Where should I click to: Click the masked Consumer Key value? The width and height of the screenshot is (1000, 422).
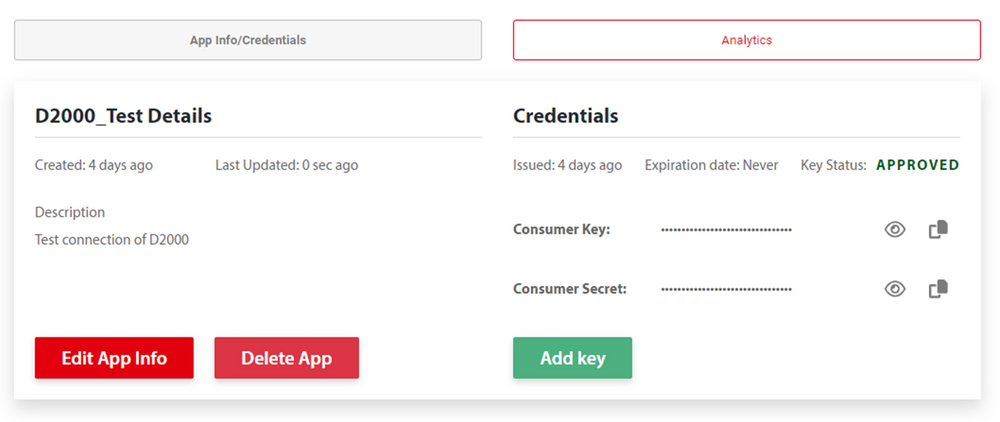[726, 230]
